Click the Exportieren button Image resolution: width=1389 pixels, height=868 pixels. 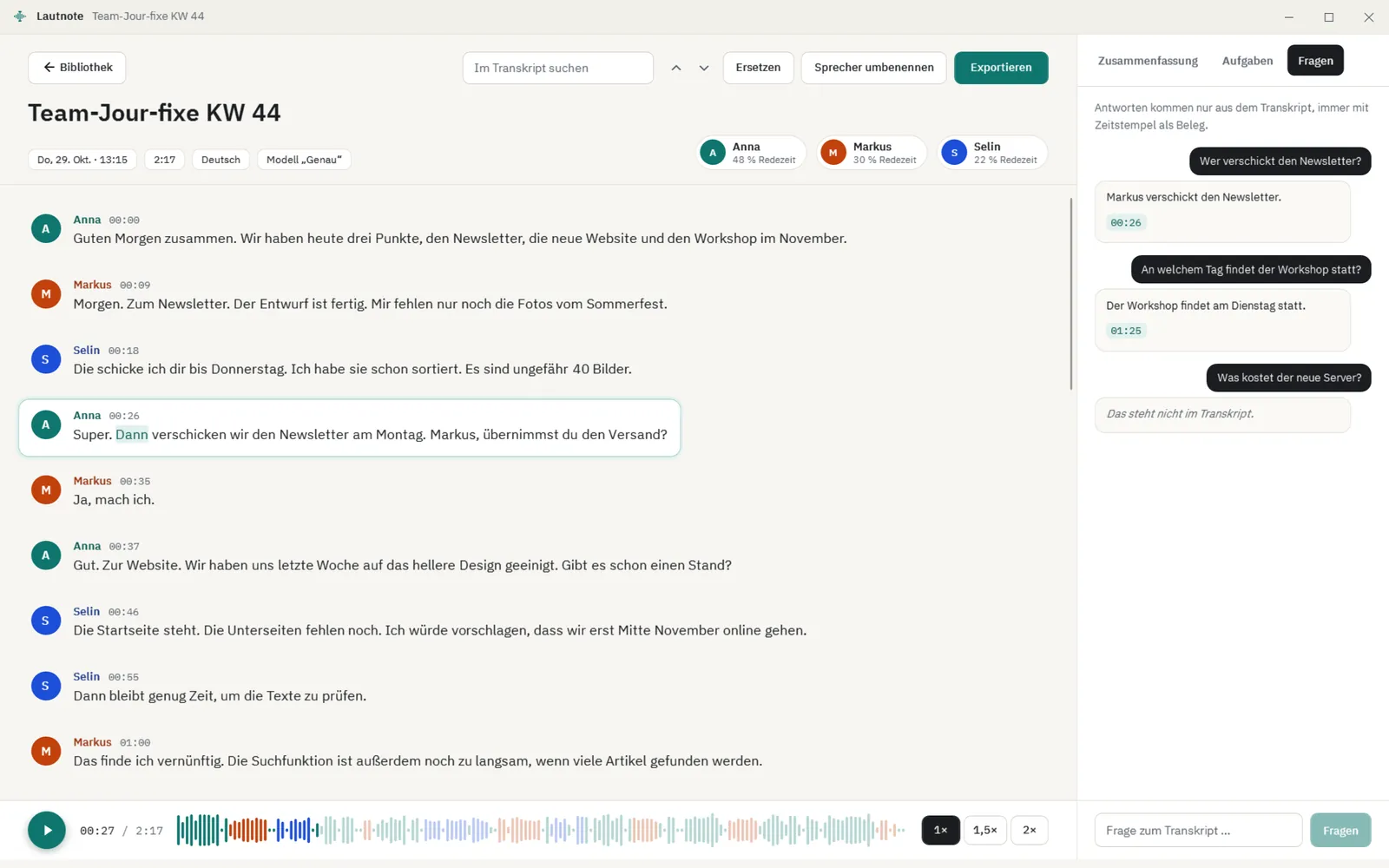click(1001, 68)
